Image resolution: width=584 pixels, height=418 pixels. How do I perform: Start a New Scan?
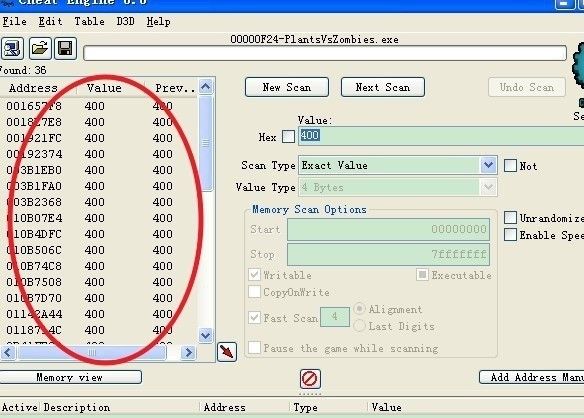click(x=287, y=87)
